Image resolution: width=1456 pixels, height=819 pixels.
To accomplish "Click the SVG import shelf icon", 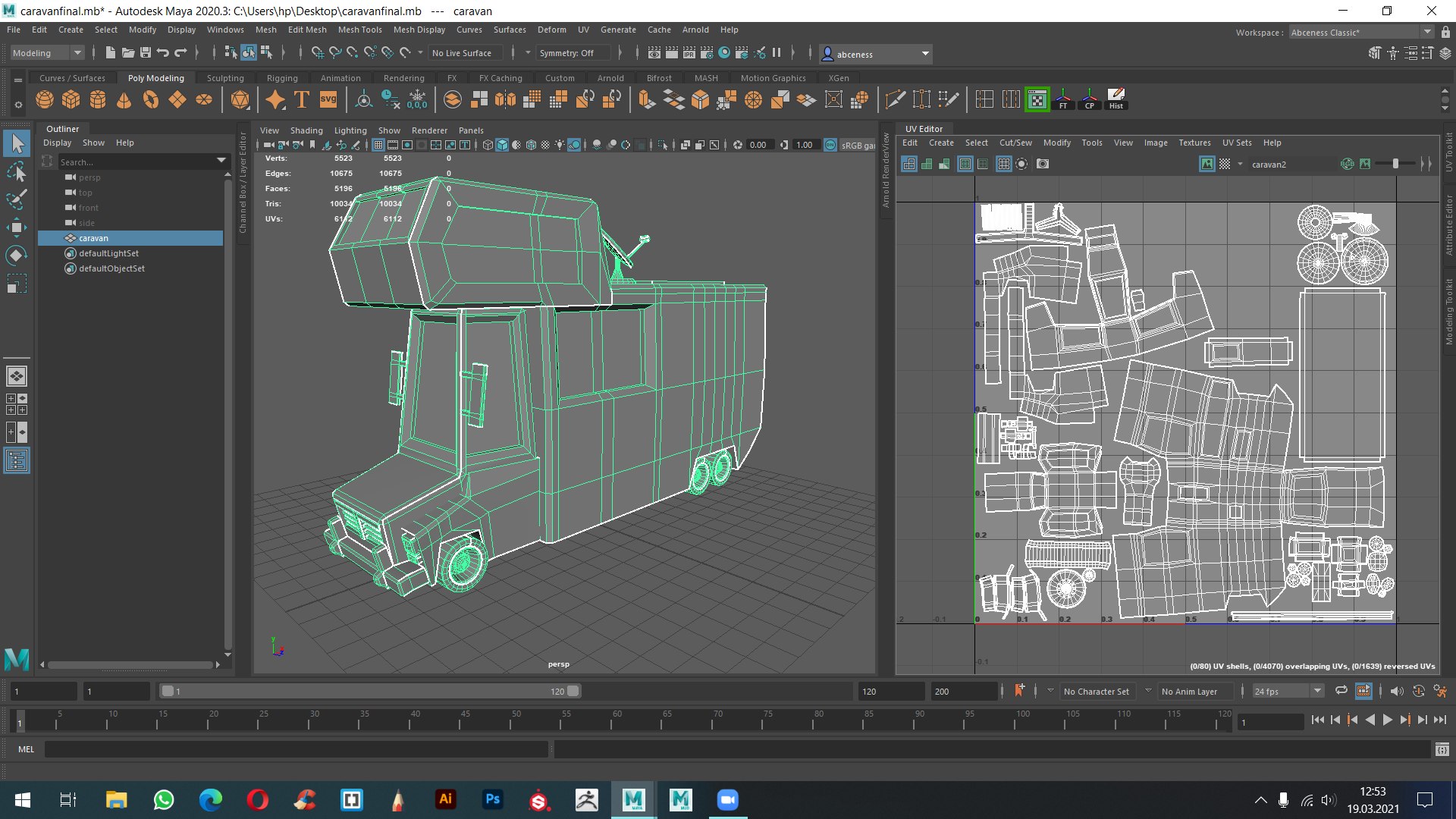I will click(328, 99).
